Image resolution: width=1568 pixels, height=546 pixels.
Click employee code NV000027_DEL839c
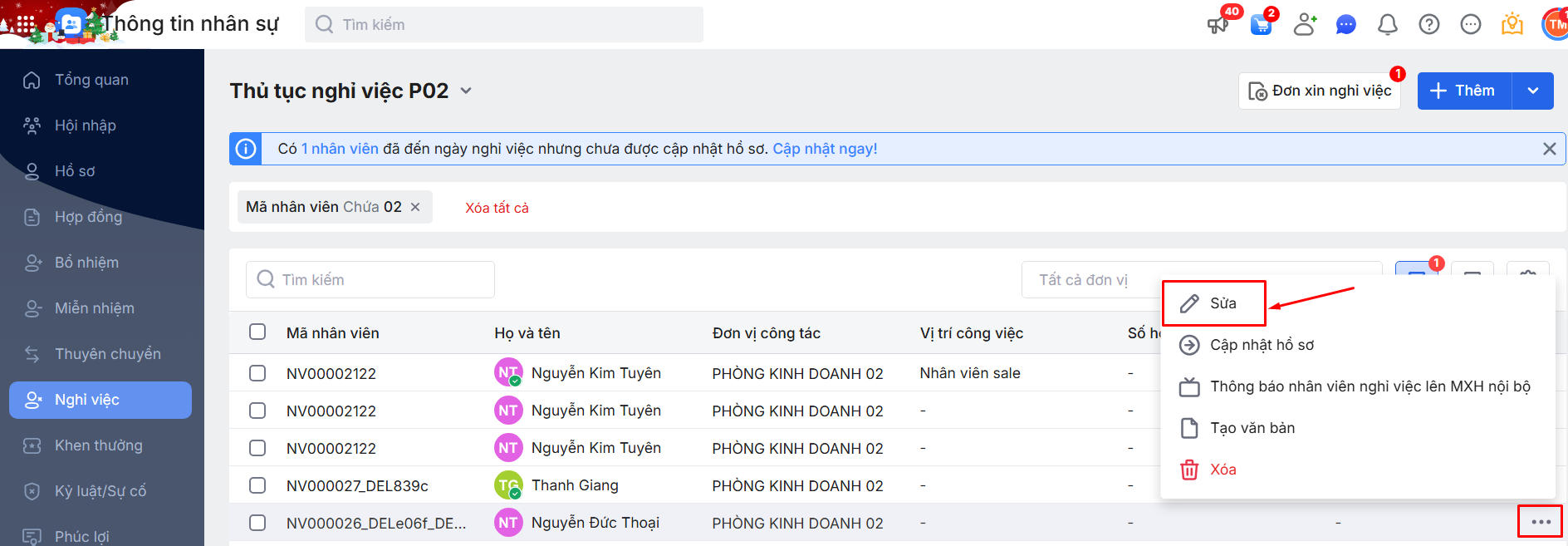(357, 486)
